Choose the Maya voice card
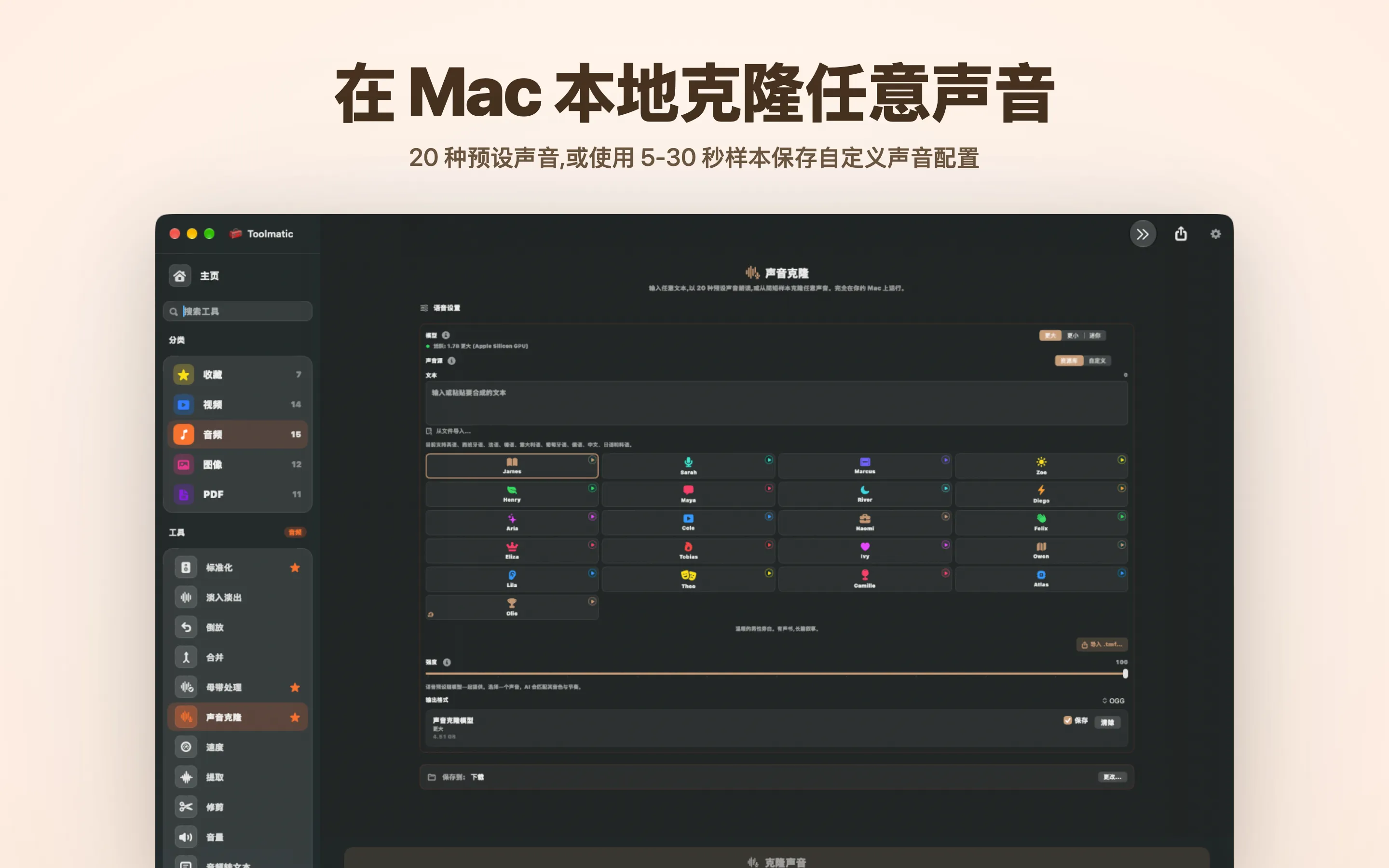1389x868 pixels. point(688,494)
